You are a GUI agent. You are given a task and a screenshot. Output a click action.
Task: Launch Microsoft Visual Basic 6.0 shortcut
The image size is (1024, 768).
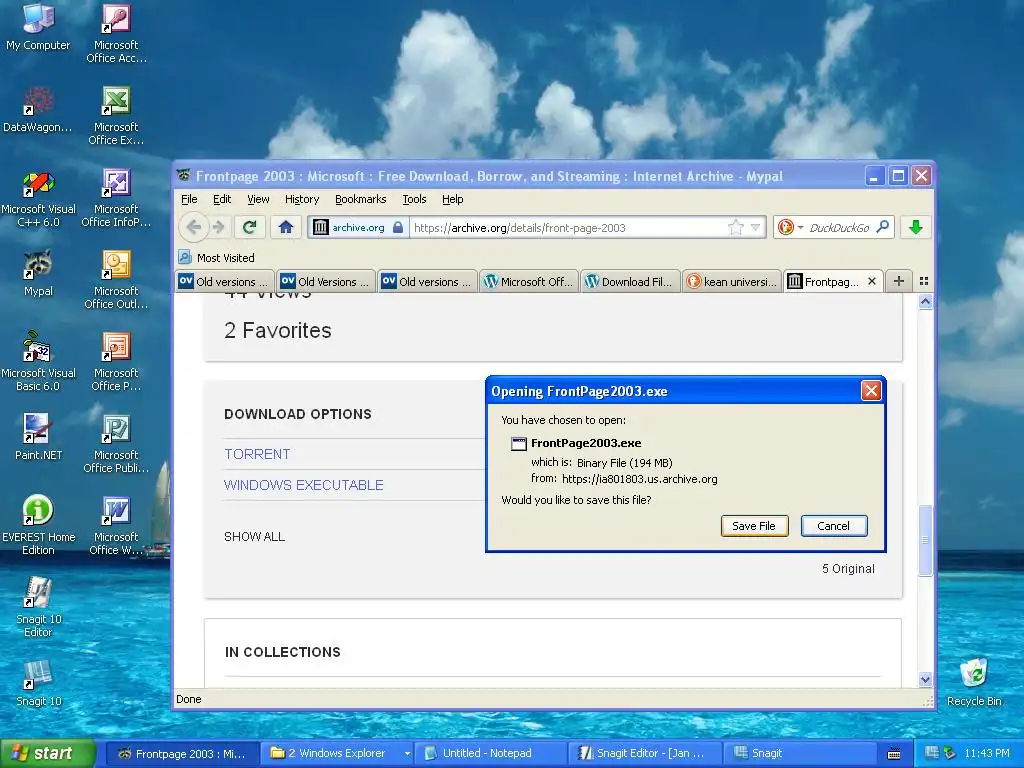pyautogui.click(x=38, y=362)
